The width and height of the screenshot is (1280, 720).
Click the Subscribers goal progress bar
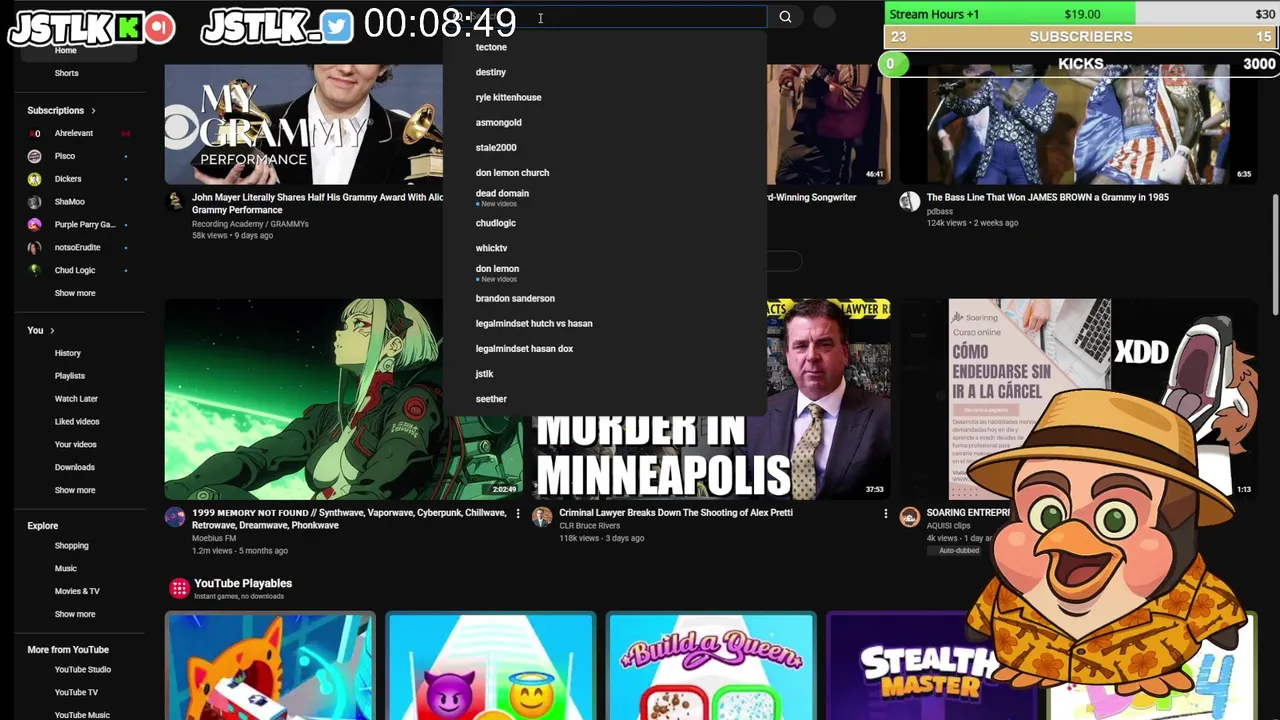tap(1082, 37)
